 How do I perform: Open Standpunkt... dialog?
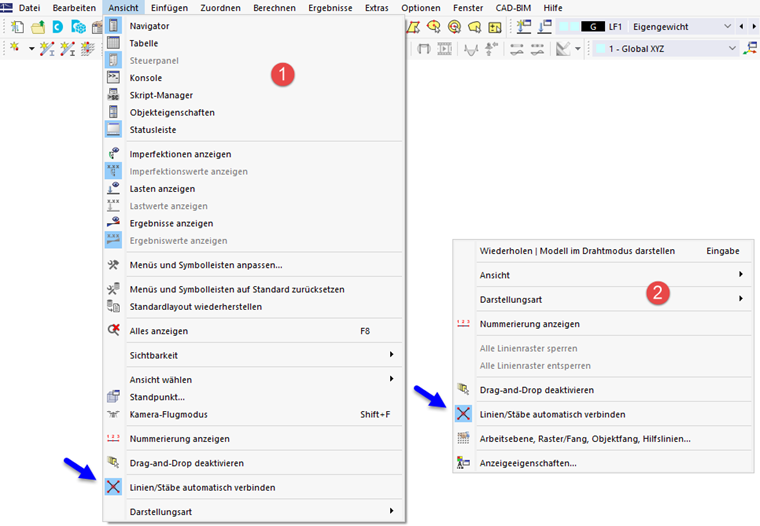pyautogui.click(x=253, y=397)
